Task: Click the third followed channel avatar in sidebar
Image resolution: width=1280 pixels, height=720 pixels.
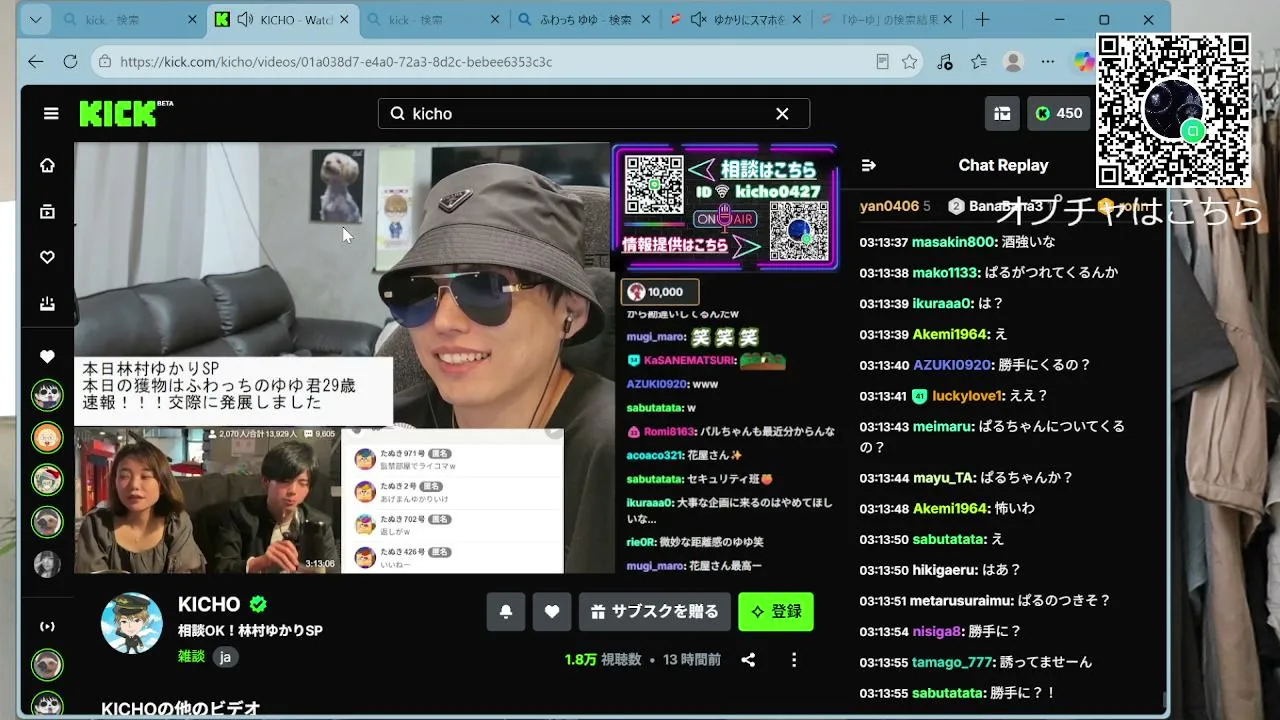Action: 47,480
